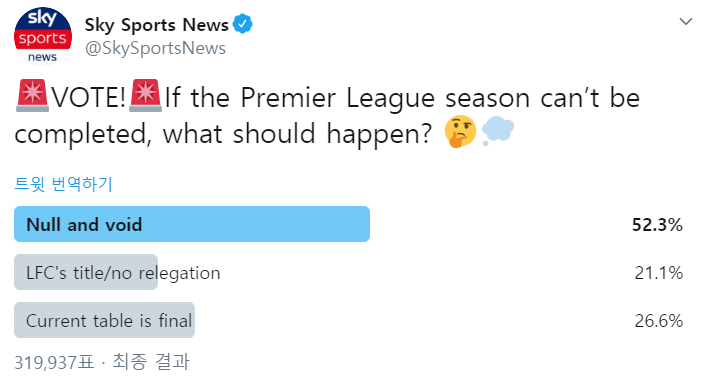Click the blue verified badge icon
The width and height of the screenshot is (711, 382).
(x=243, y=24)
